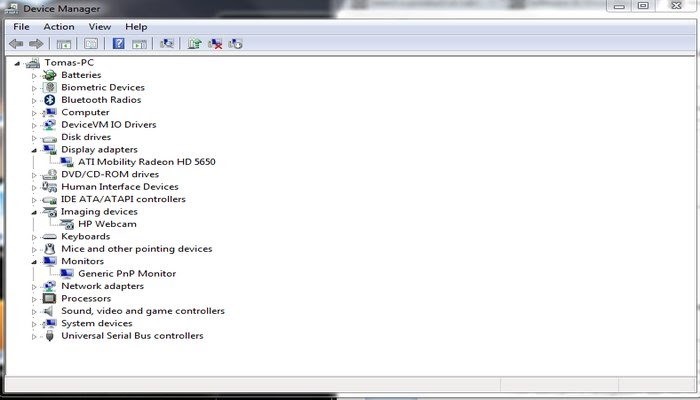The height and width of the screenshot is (400, 700).
Task: Click the blue Help question mark icon
Action: pos(118,43)
